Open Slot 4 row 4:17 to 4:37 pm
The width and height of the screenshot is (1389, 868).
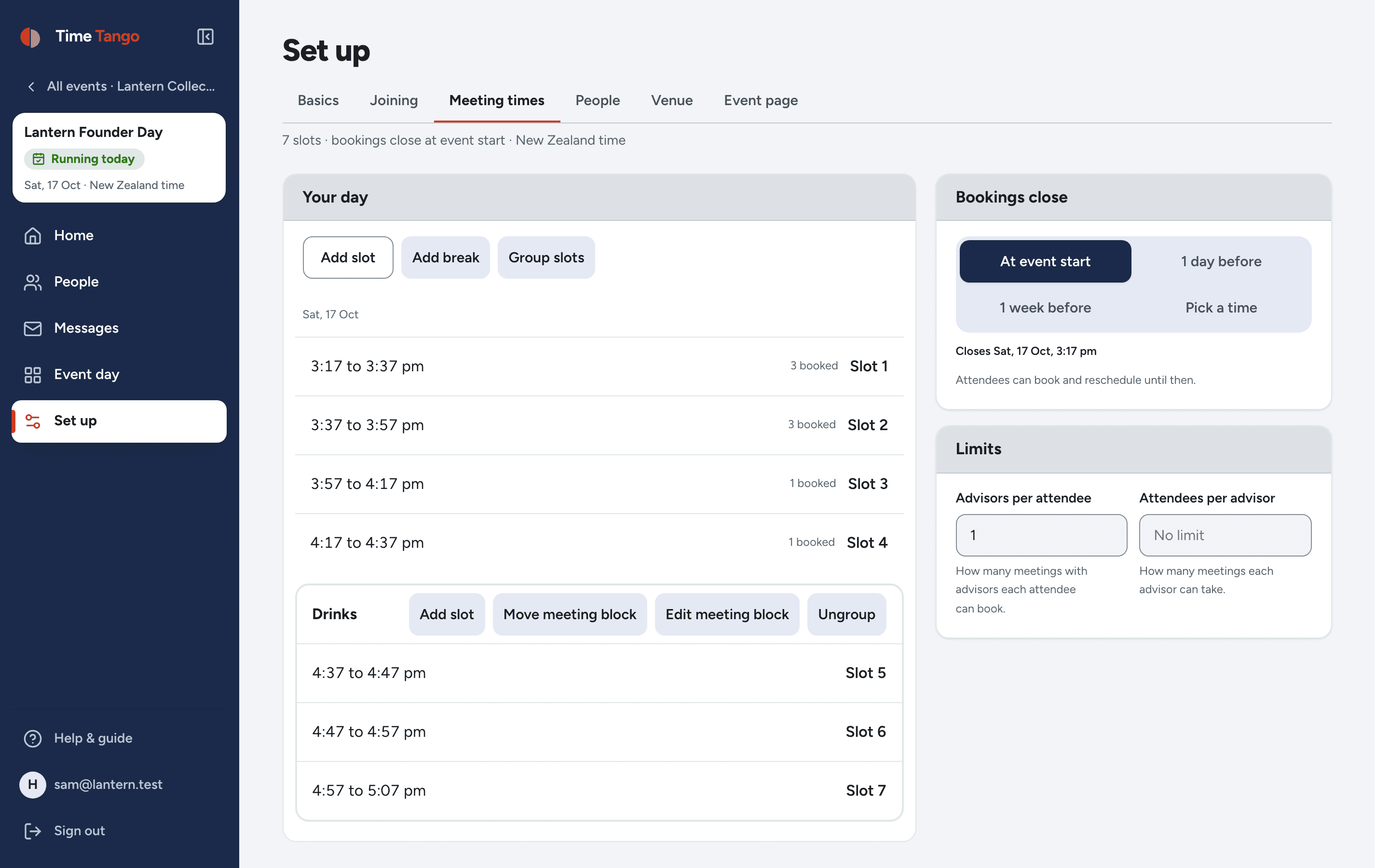599,543
